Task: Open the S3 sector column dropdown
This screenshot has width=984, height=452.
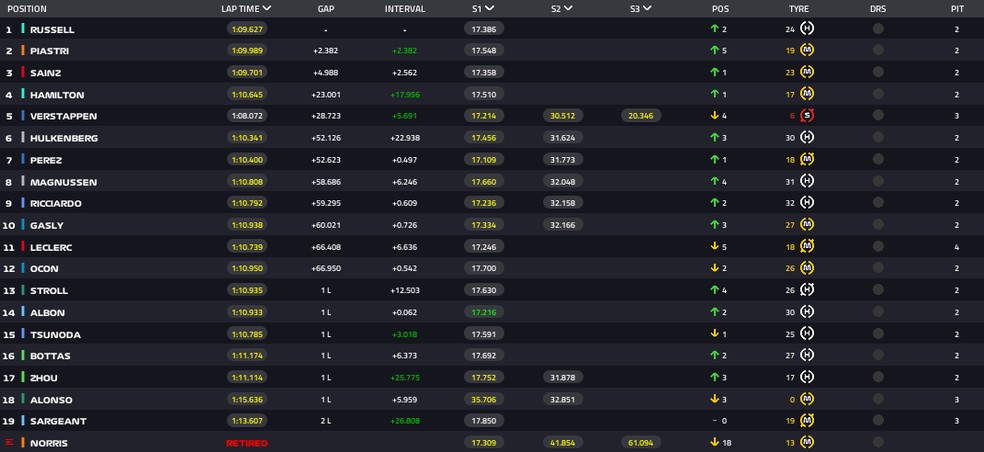Action: point(648,9)
